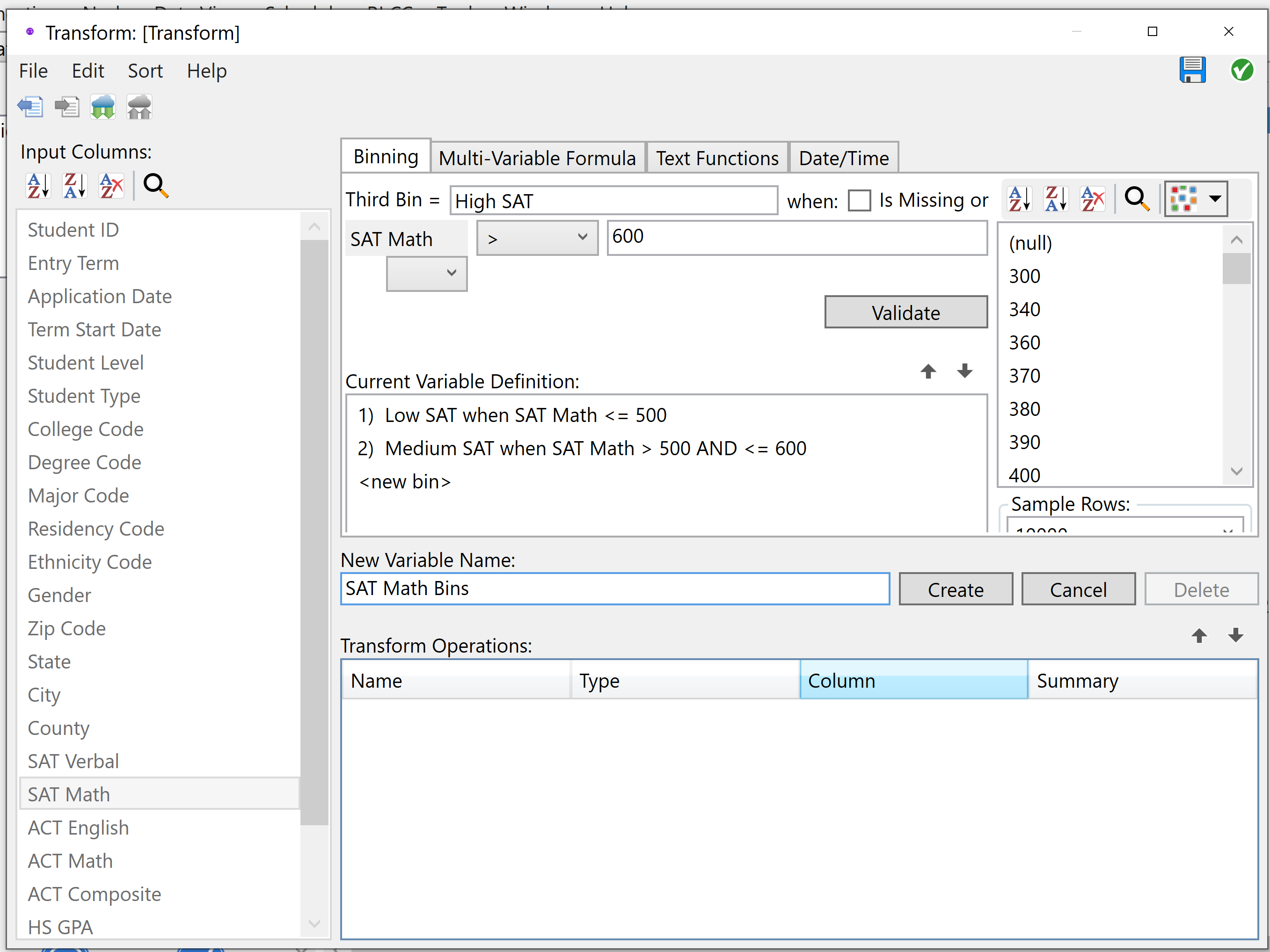Click the sample values list scrollbar

1237,269
